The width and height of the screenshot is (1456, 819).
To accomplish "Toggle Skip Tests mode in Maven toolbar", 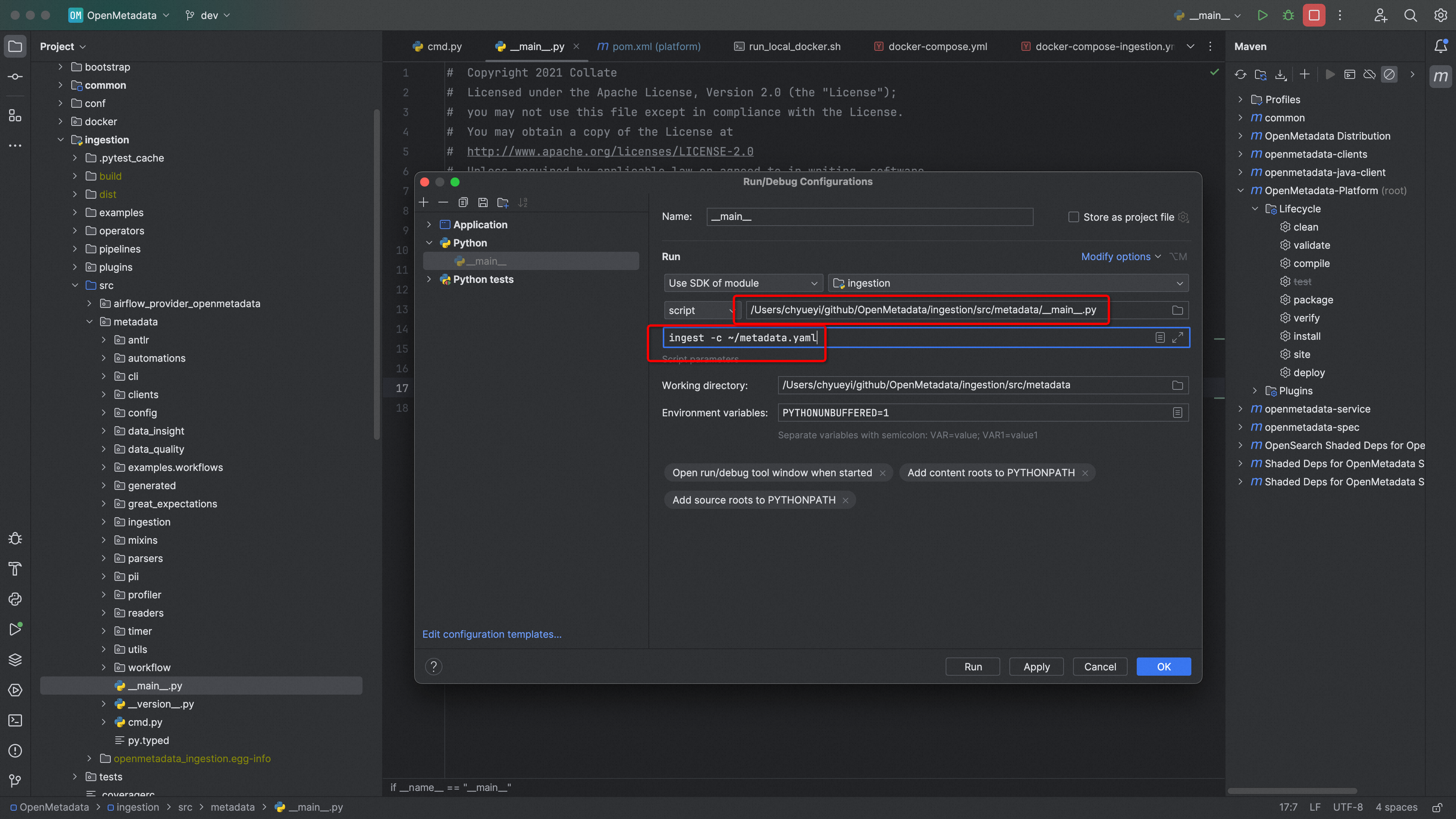I will (1389, 75).
